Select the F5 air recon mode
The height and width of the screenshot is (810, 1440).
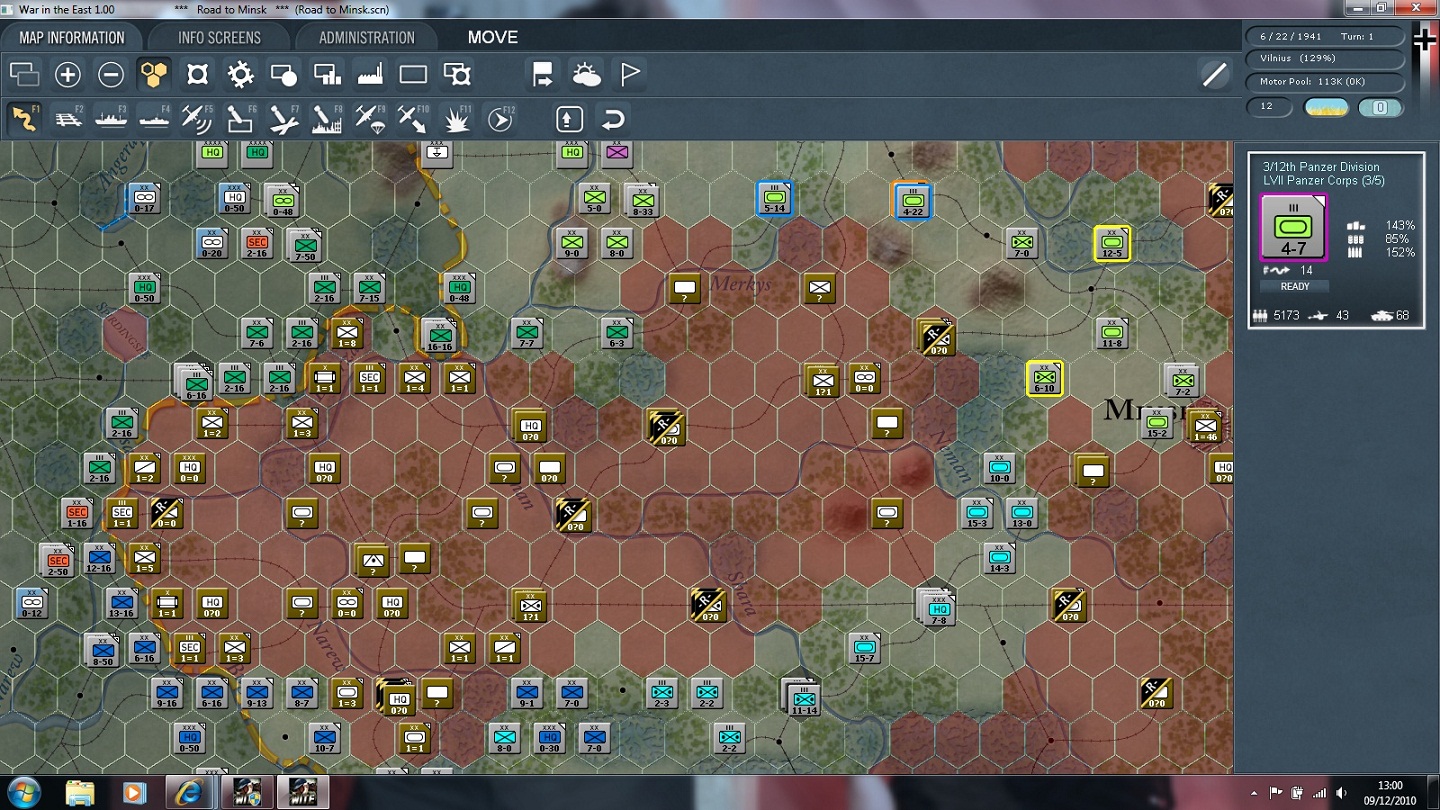197,119
